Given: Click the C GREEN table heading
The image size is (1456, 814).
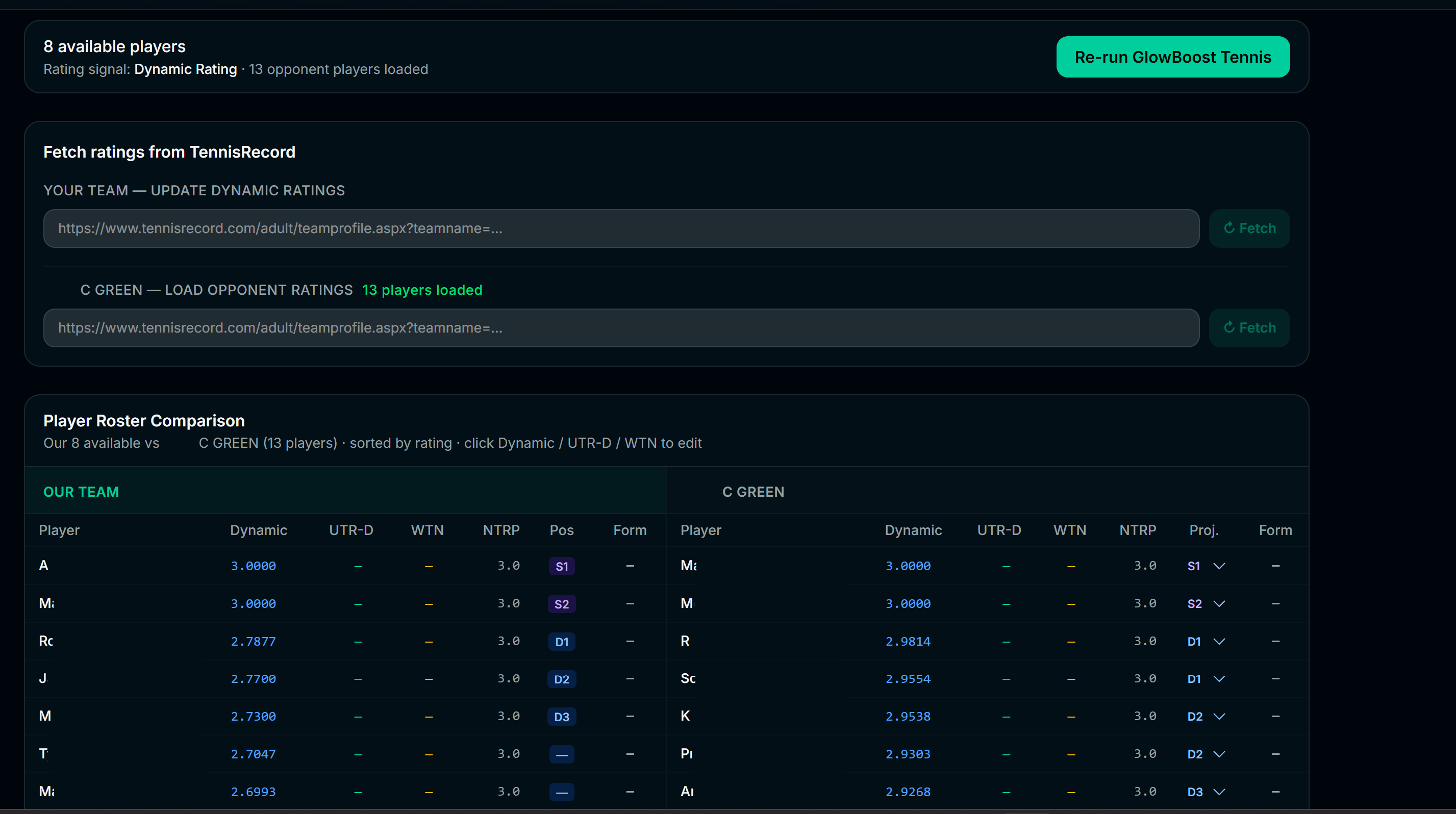Looking at the screenshot, I should (x=754, y=492).
